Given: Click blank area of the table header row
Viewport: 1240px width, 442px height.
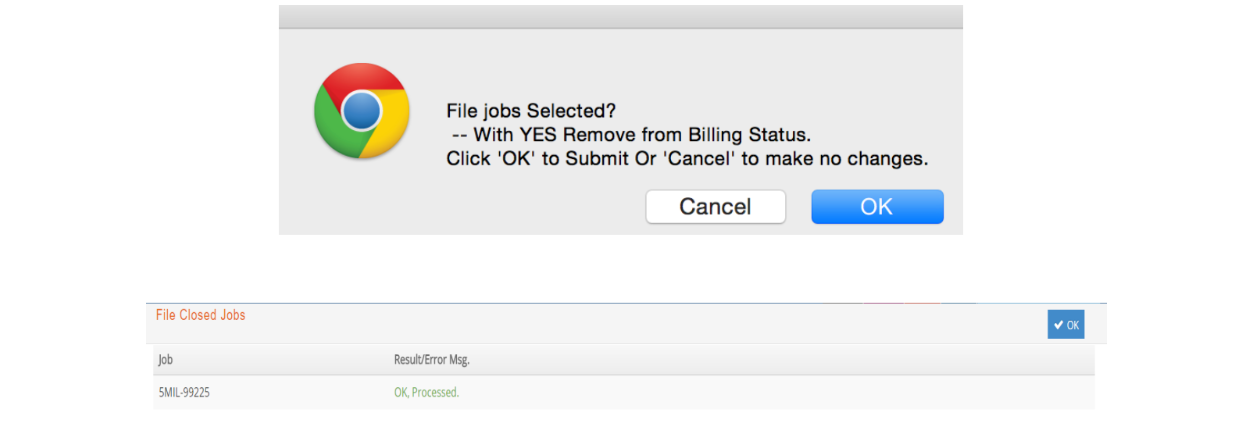Looking at the screenshot, I should 780,359.
